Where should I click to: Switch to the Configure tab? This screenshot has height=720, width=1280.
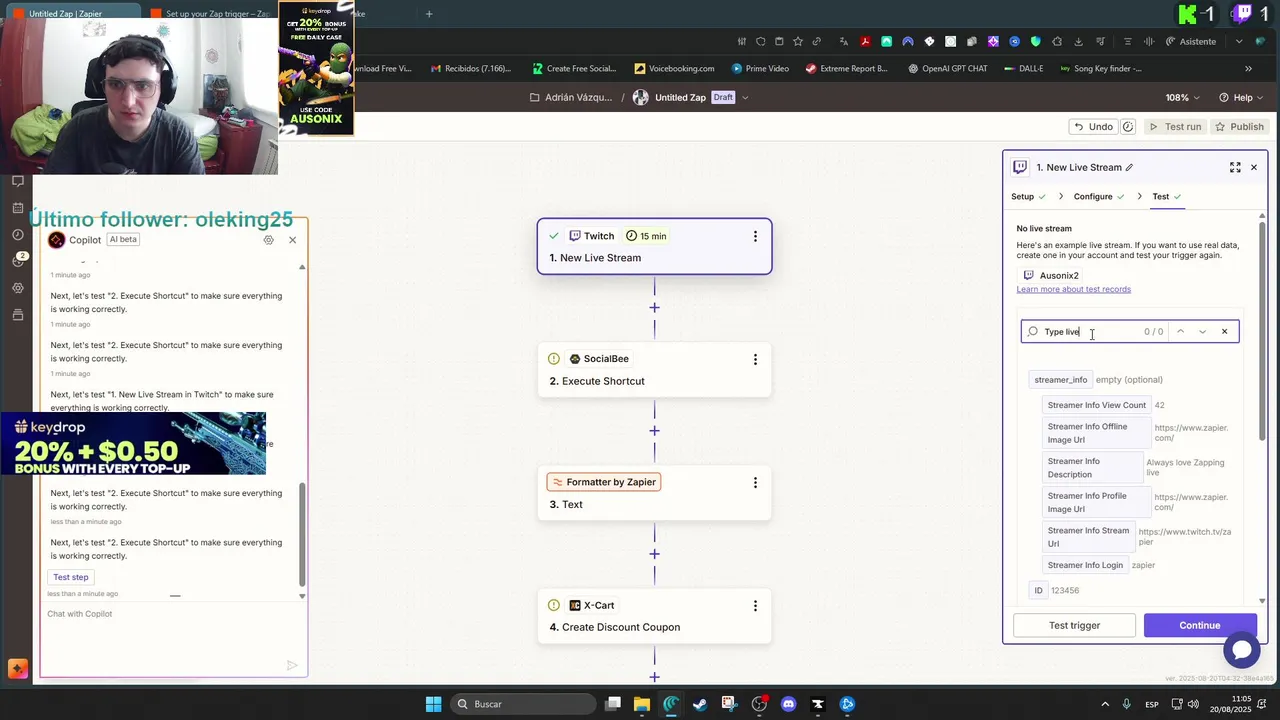(x=1099, y=196)
